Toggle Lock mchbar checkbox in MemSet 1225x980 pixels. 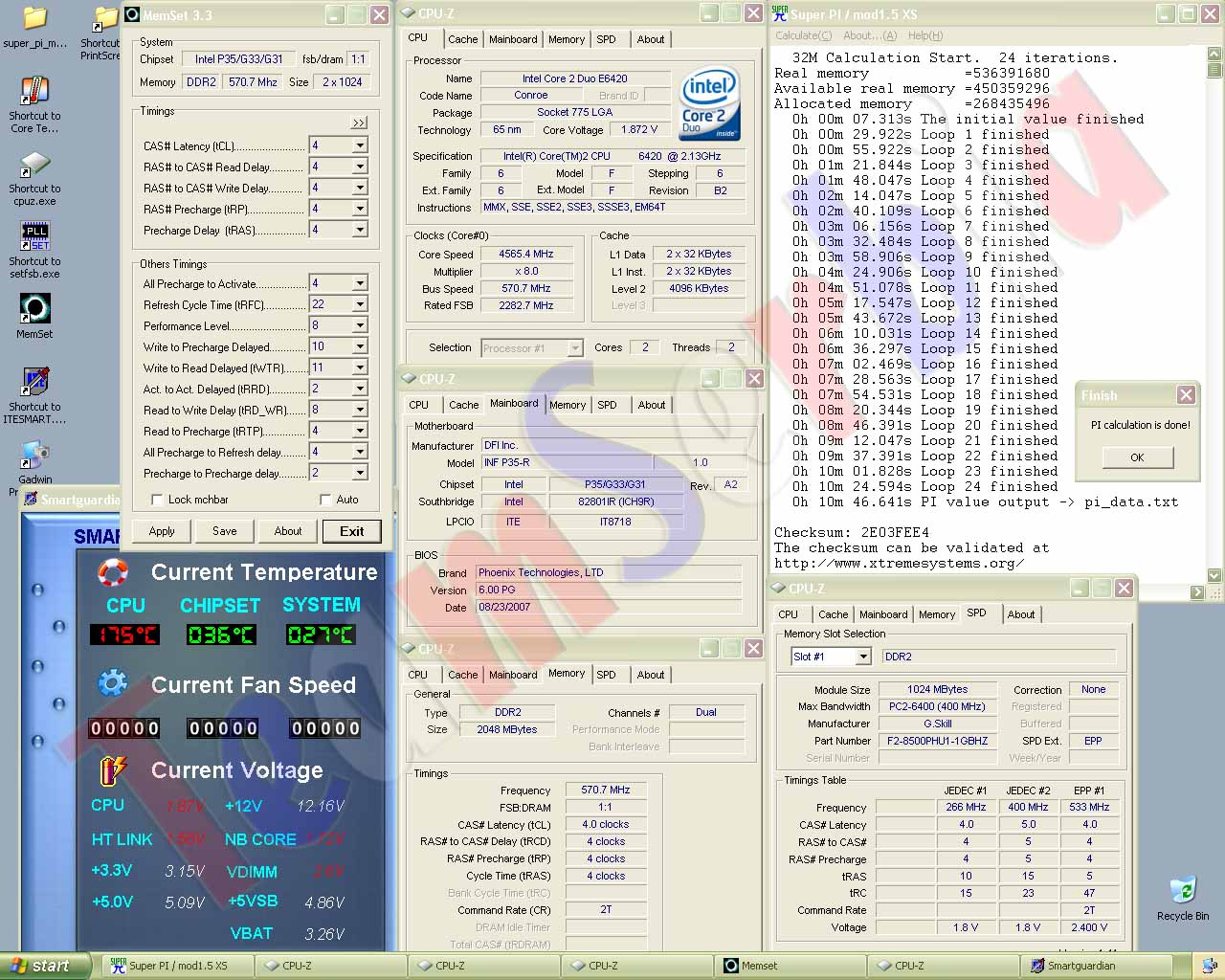click(x=157, y=500)
